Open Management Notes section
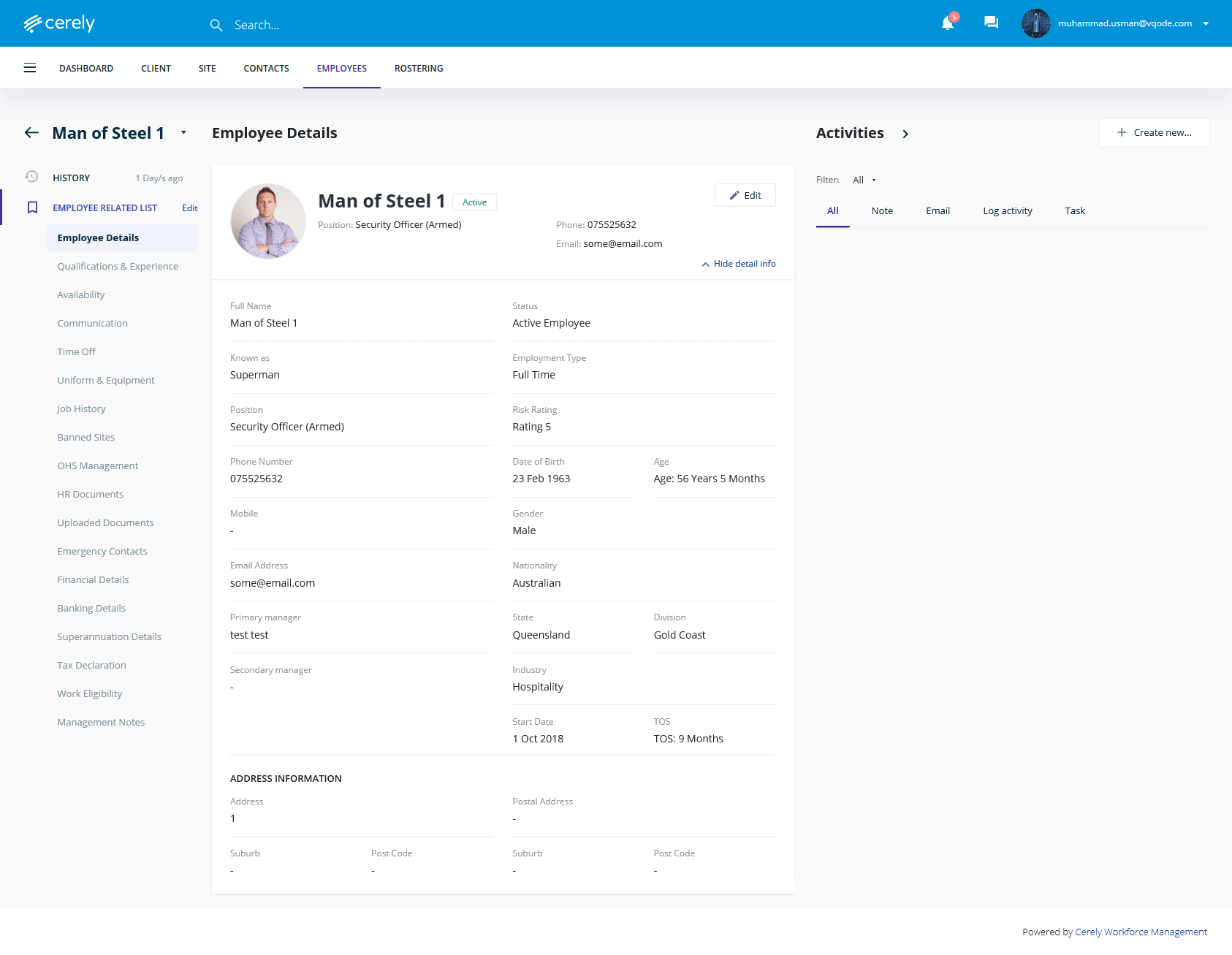 point(101,722)
